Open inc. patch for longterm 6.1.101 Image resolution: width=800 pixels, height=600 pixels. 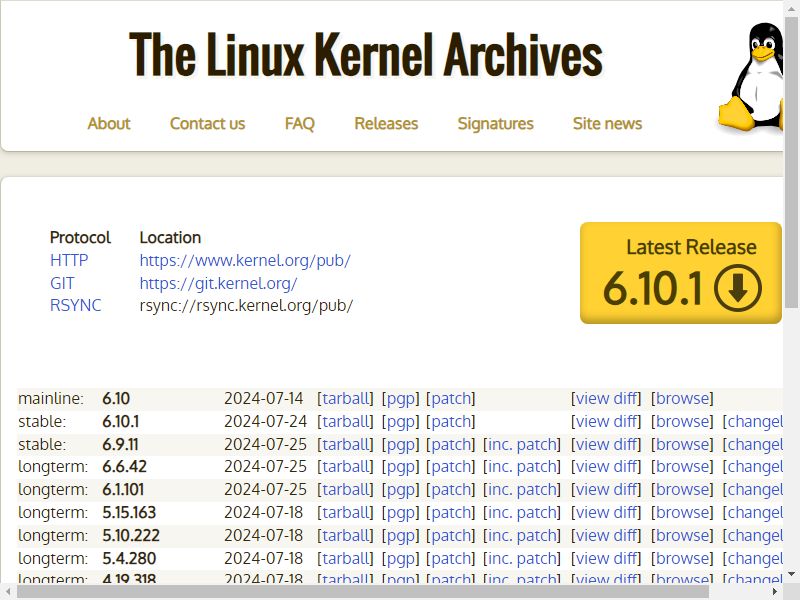coord(521,490)
